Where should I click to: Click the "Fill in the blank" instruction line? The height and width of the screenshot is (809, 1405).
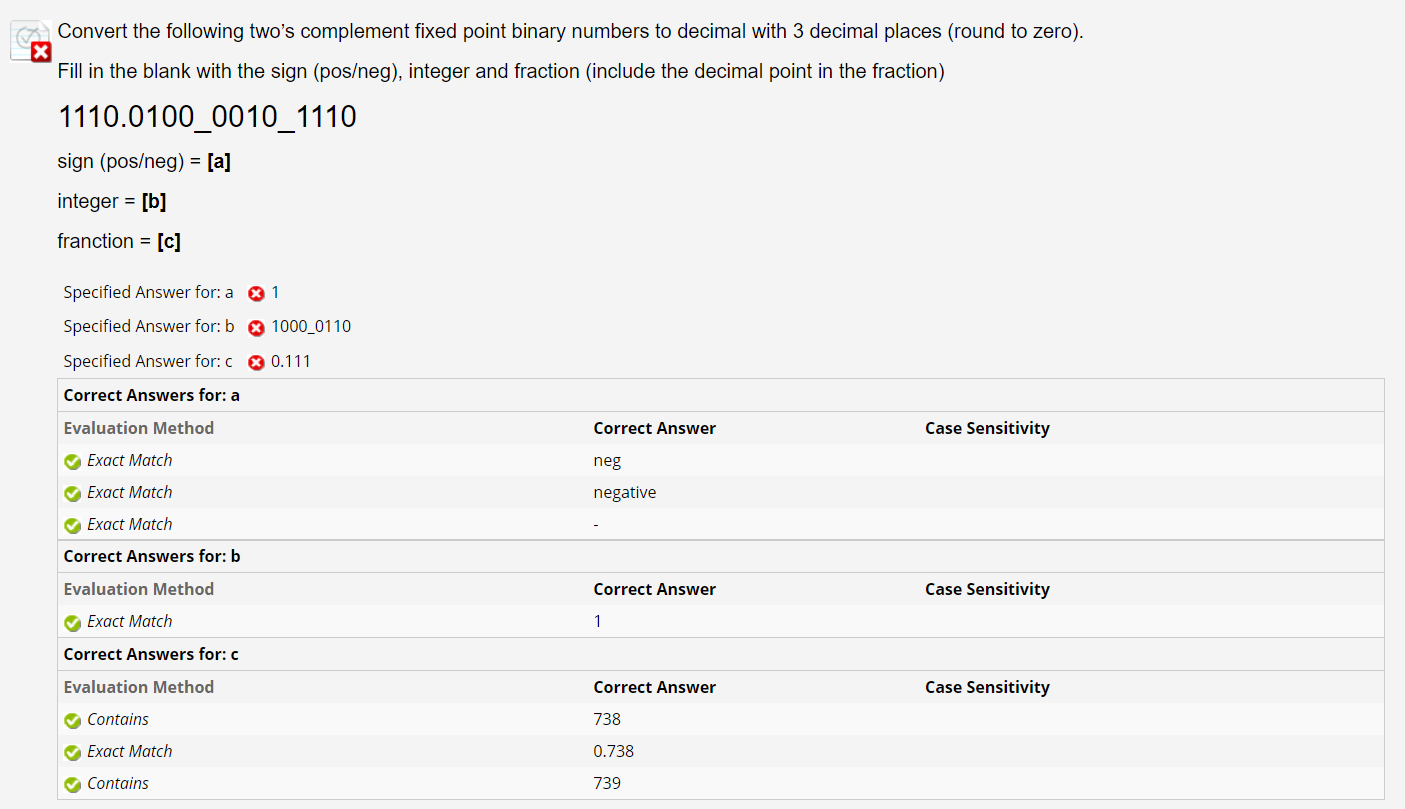coord(501,71)
